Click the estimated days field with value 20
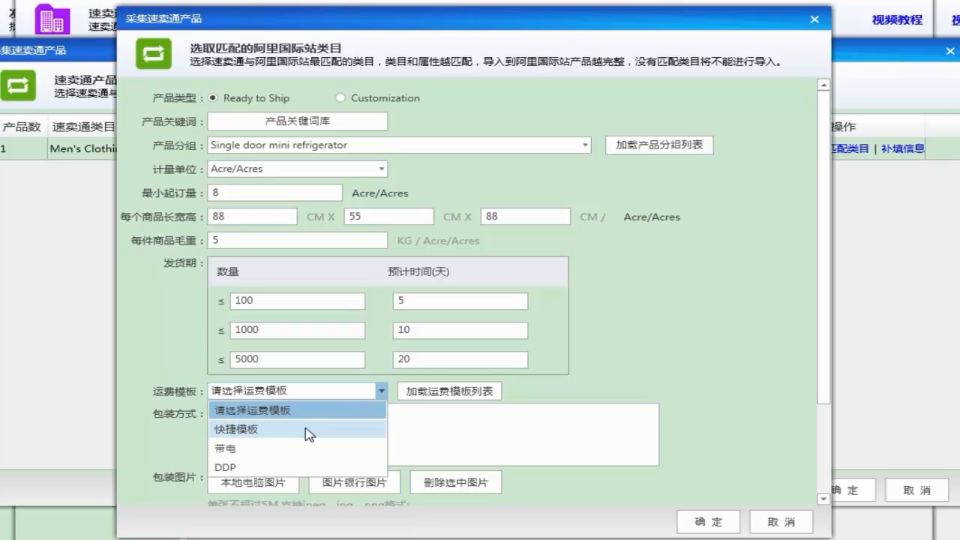This screenshot has height=540, width=960. 460,359
